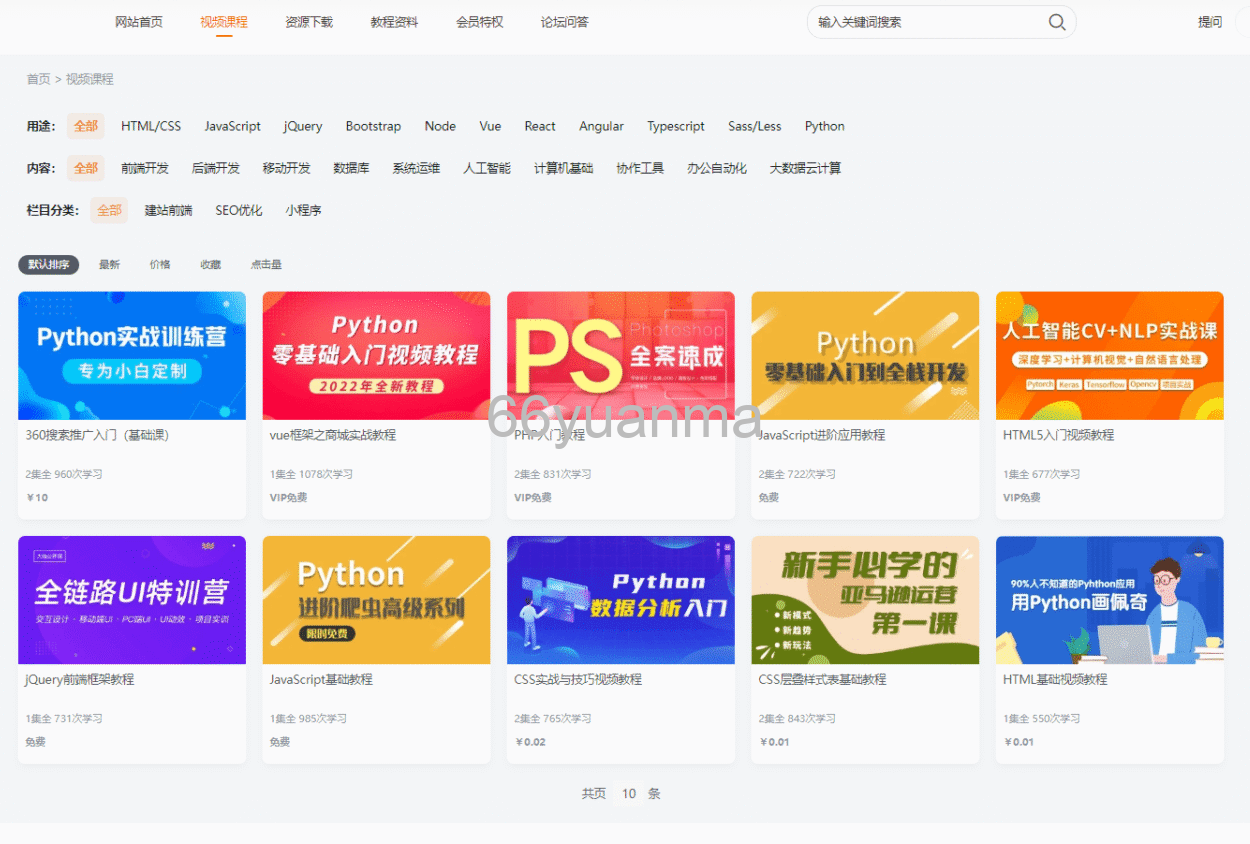
Task: Open the 会员特权 nav item
Action: pos(480,22)
